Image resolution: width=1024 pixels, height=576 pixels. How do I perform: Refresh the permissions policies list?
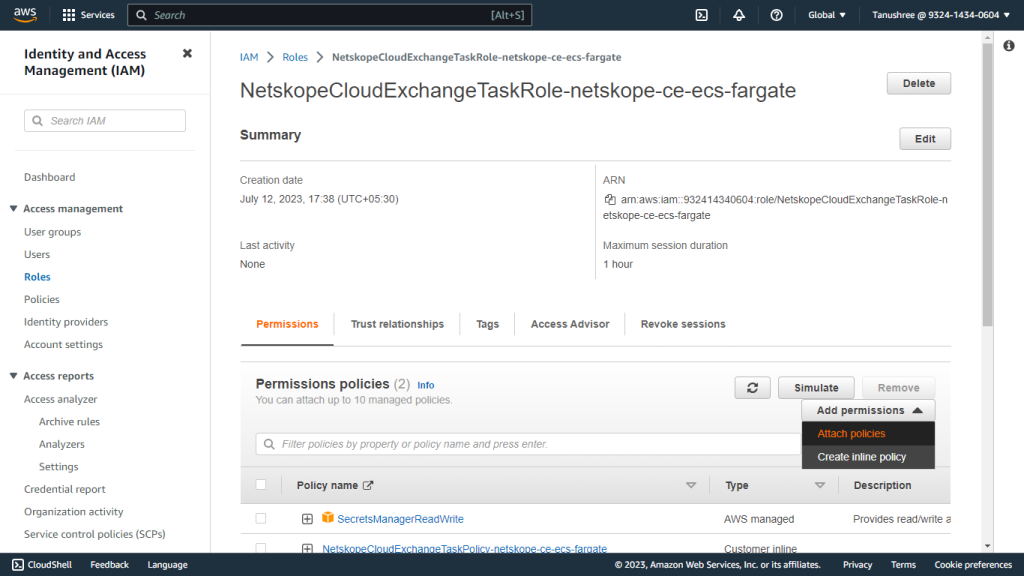pyautogui.click(x=752, y=388)
